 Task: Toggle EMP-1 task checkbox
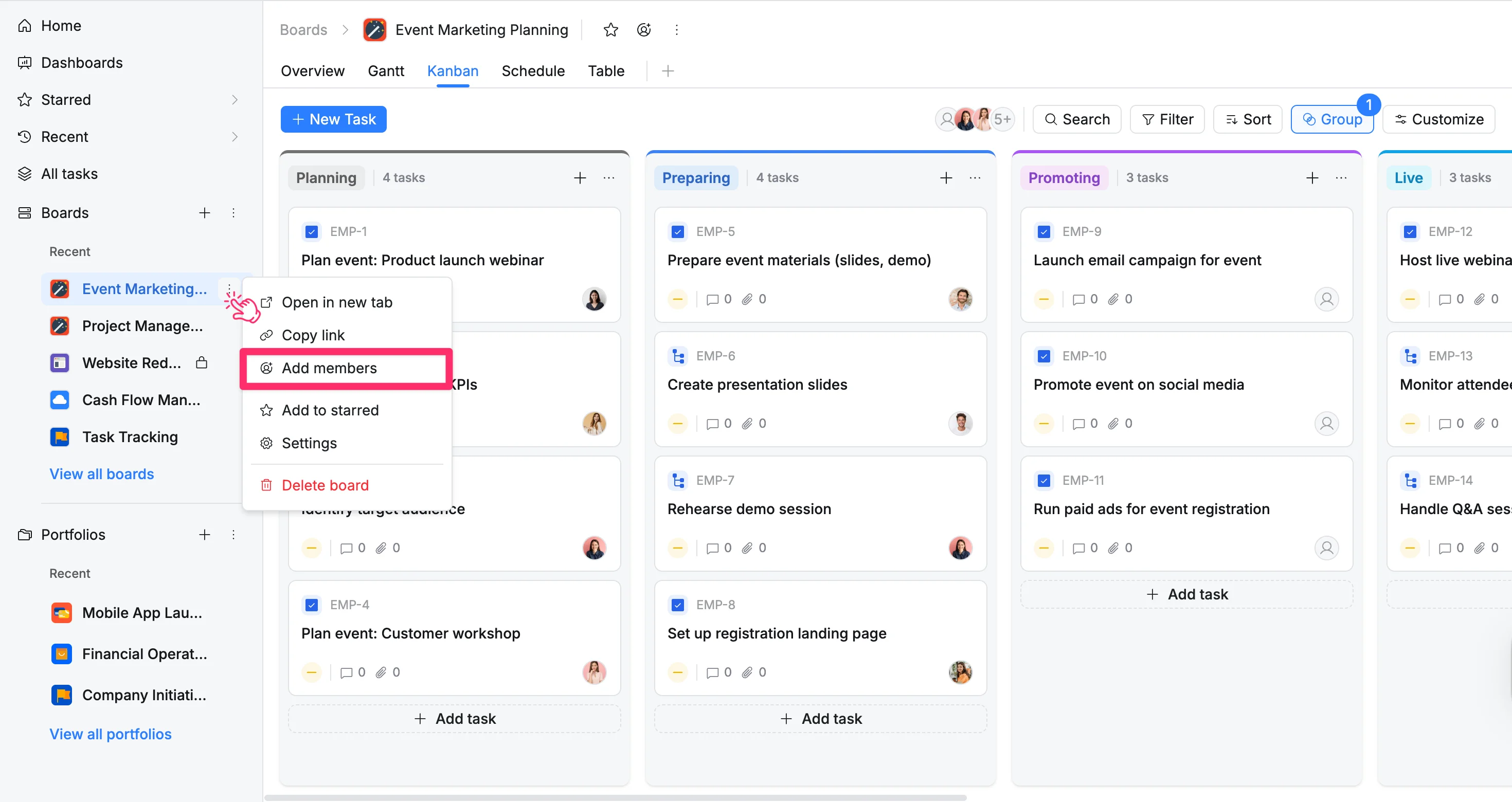click(x=312, y=232)
